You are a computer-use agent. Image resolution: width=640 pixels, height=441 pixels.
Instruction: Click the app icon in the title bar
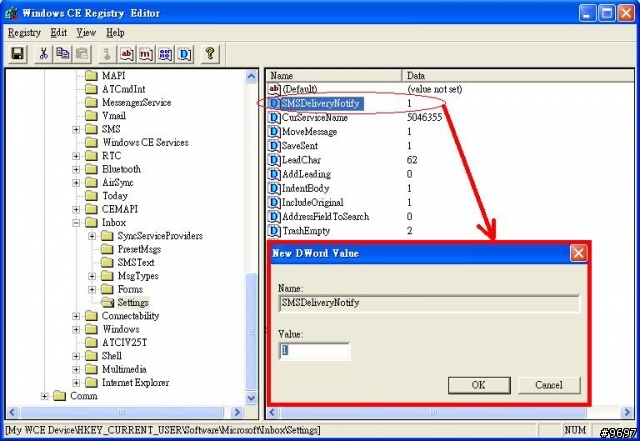point(11,13)
